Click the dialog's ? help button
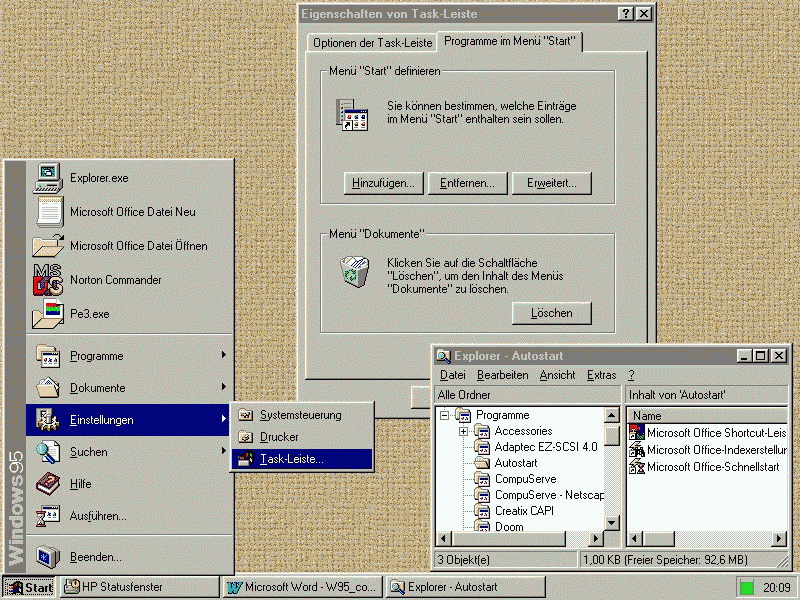The image size is (800, 600). 626,14
